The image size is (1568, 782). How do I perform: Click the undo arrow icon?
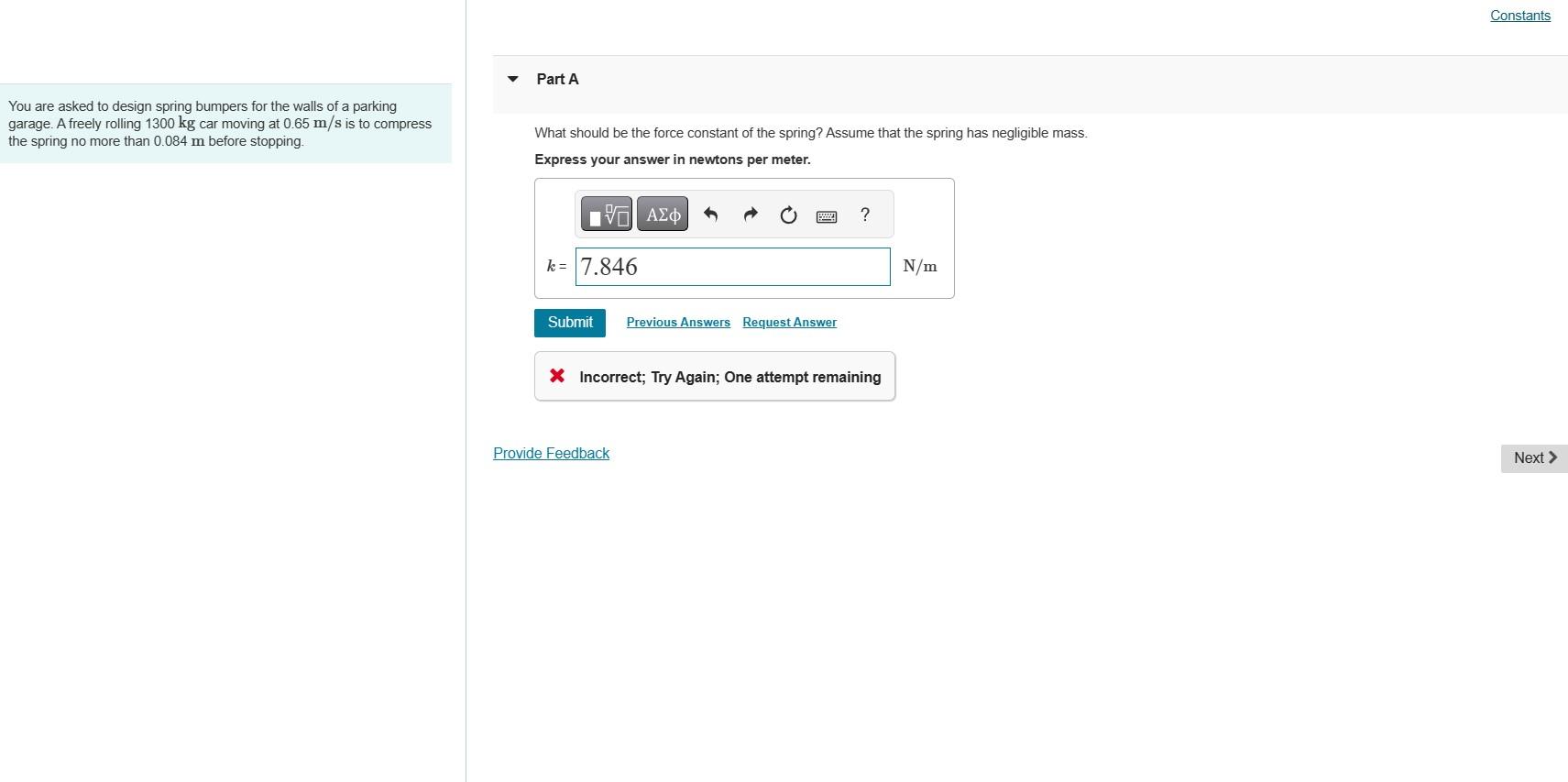tap(710, 215)
